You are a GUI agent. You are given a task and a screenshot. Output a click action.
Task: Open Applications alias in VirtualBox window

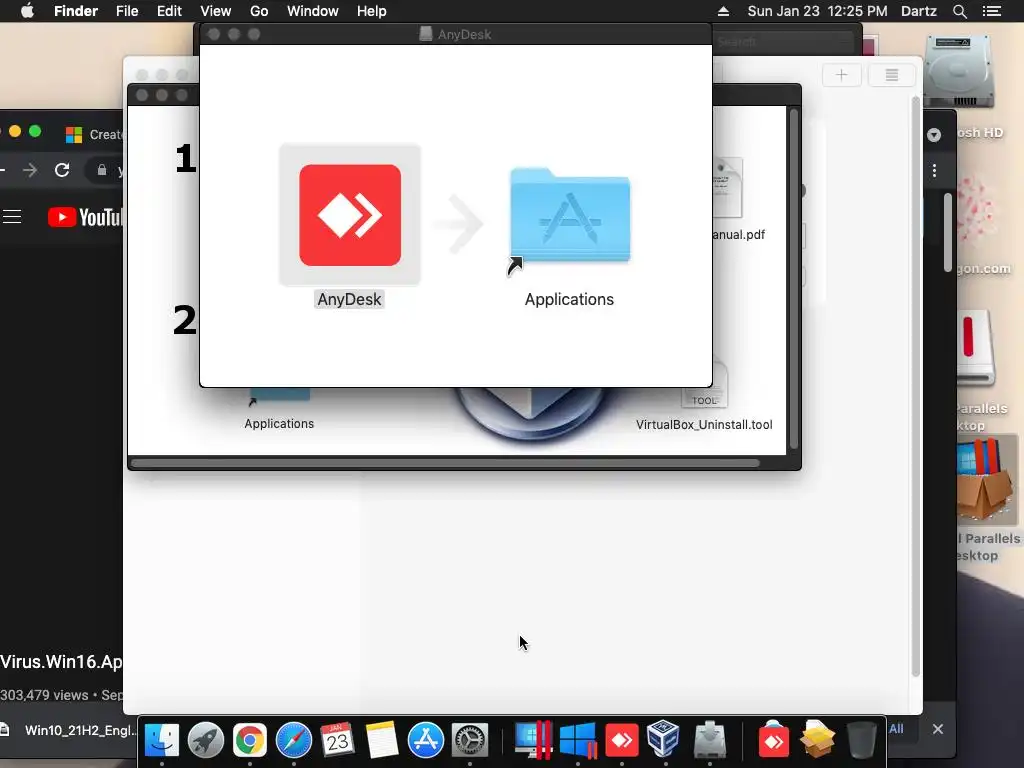tap(280, 394)
